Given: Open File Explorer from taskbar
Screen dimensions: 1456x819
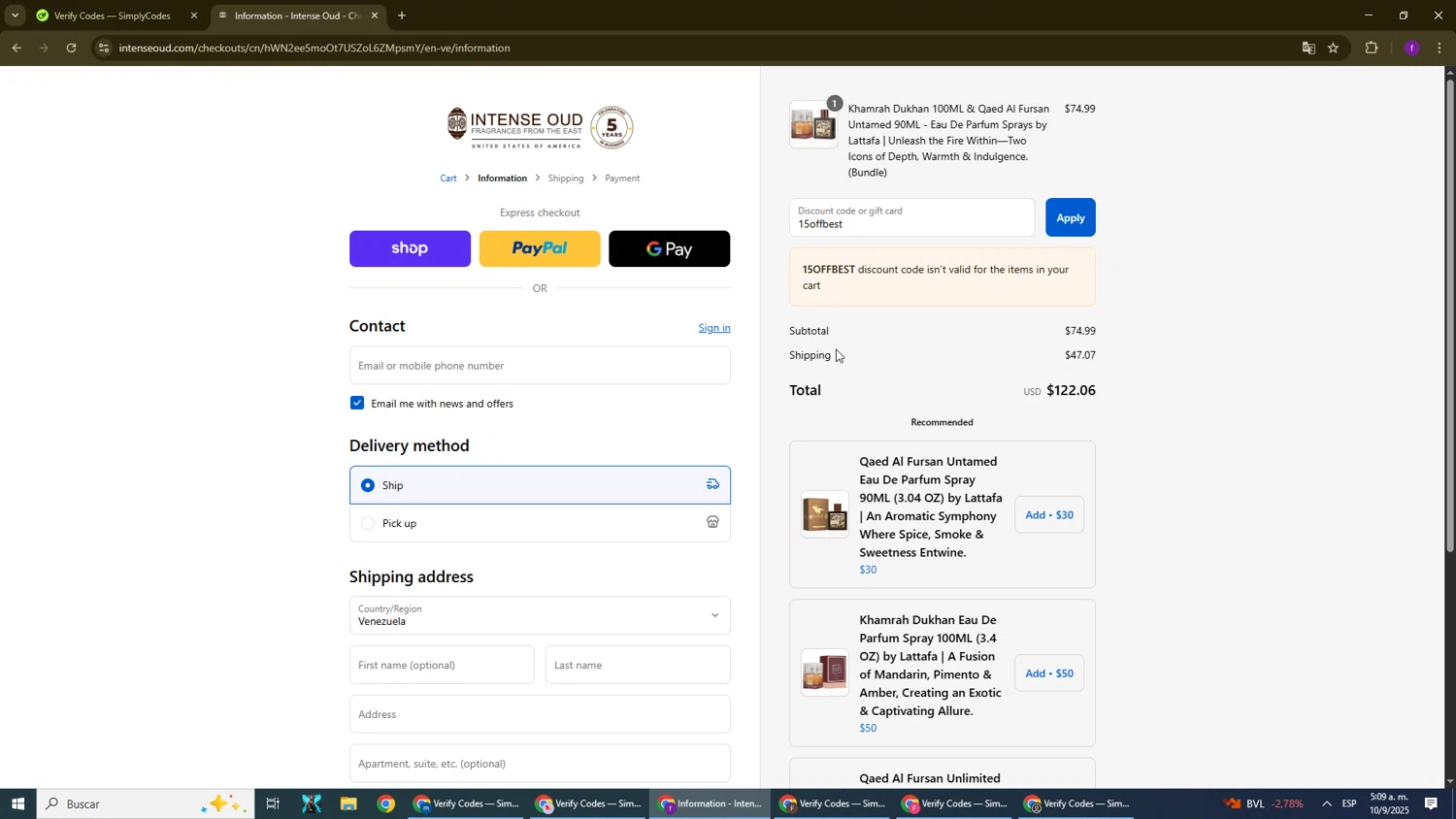Looking at the screenshot, I should [x=348, y=803].
